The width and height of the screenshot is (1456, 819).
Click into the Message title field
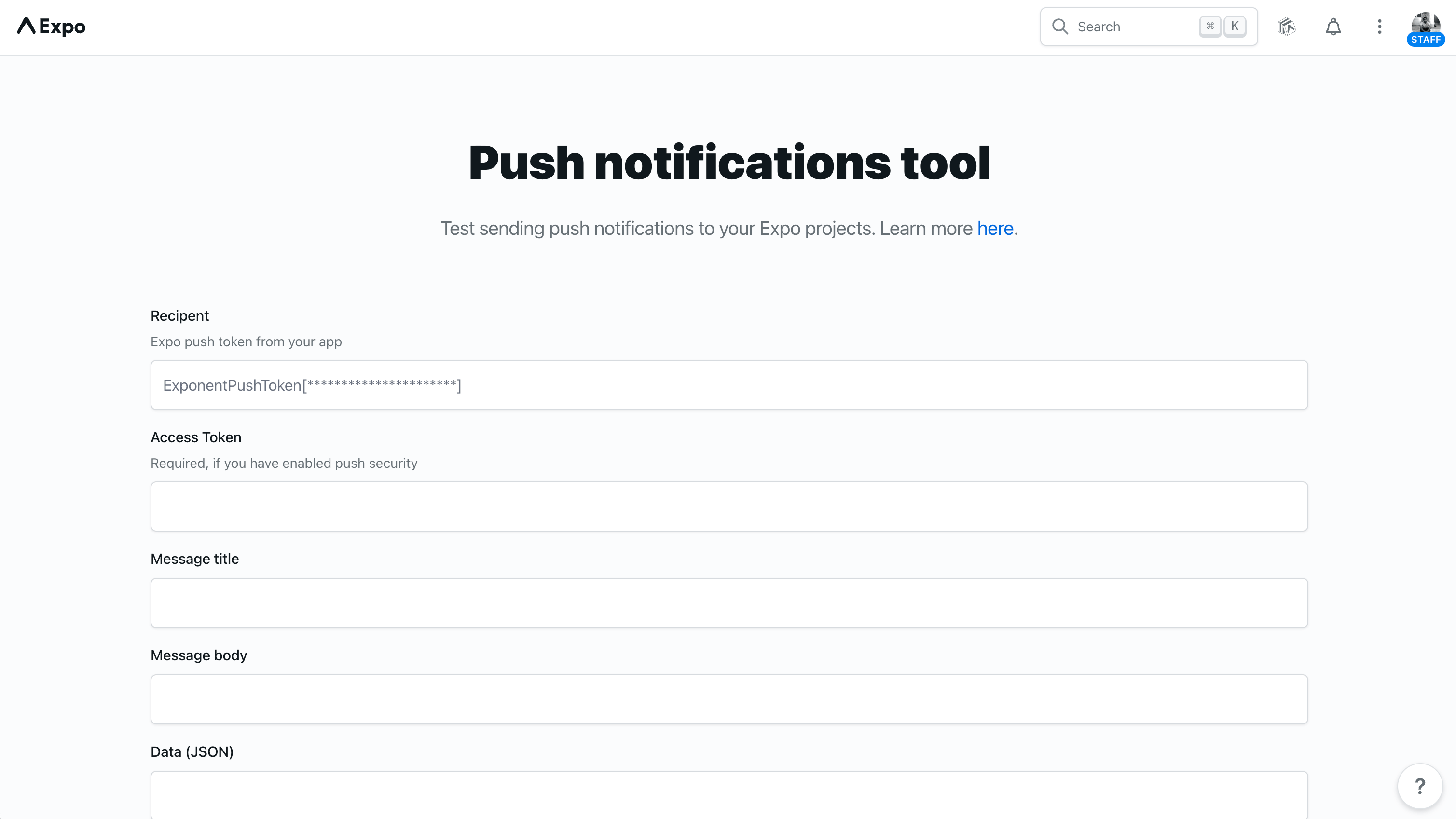point(729,602)
